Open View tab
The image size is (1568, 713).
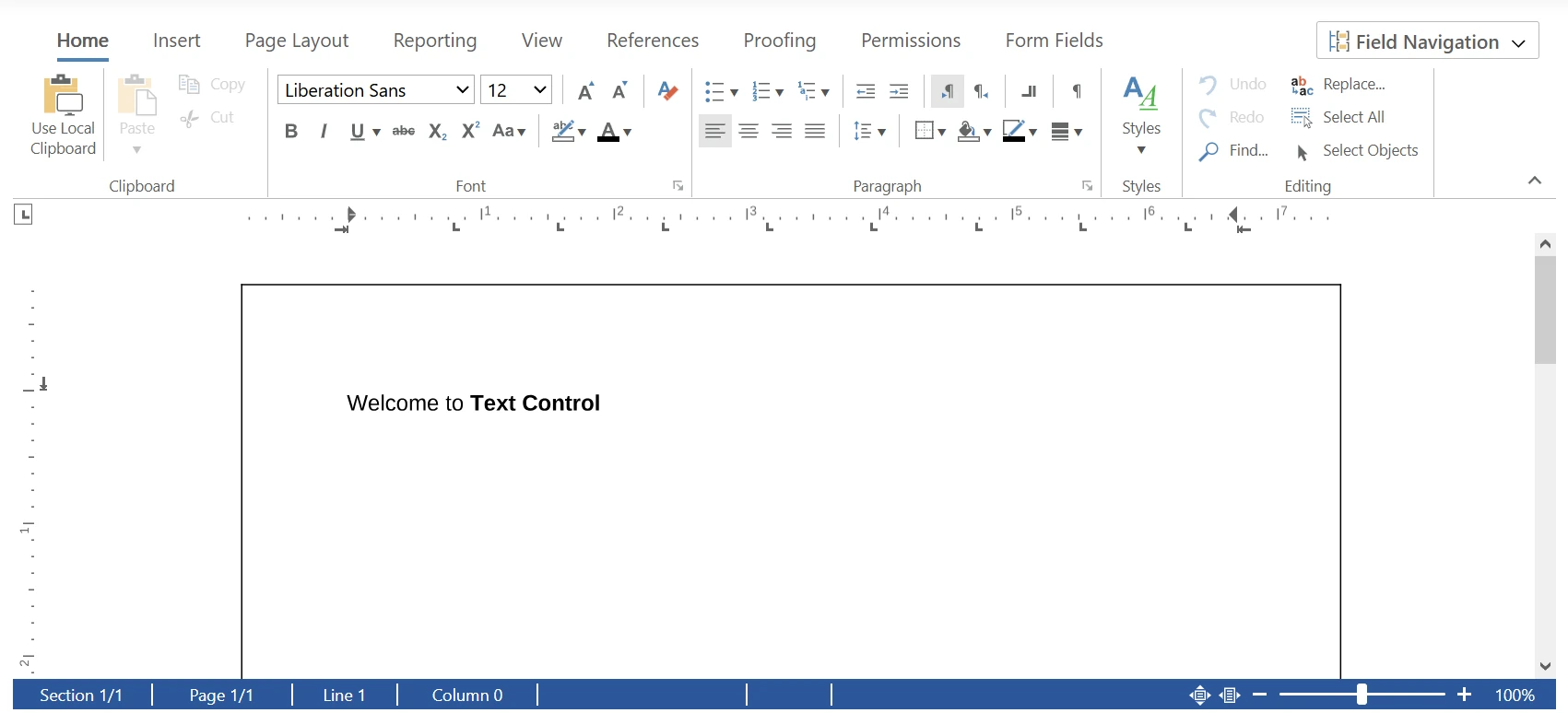[x=542, y=41]
